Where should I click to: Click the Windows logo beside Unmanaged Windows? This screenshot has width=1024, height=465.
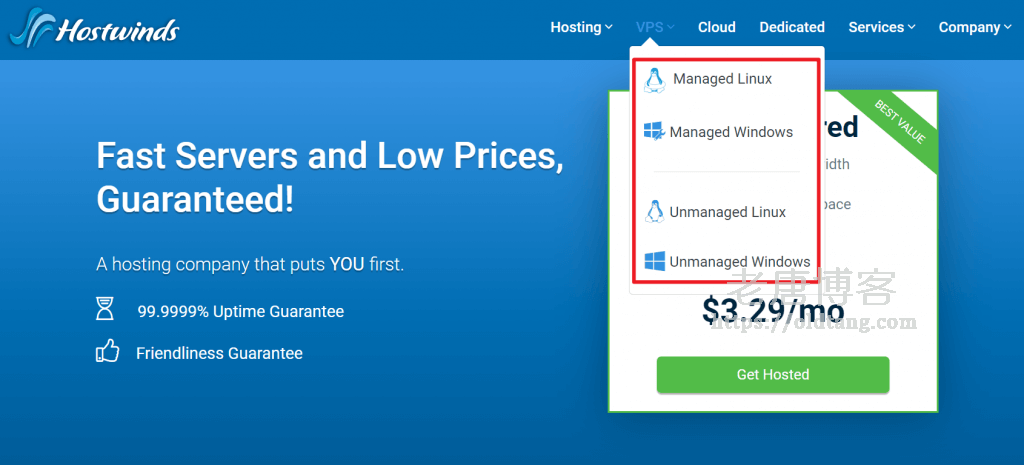click(x=655, y=262)
